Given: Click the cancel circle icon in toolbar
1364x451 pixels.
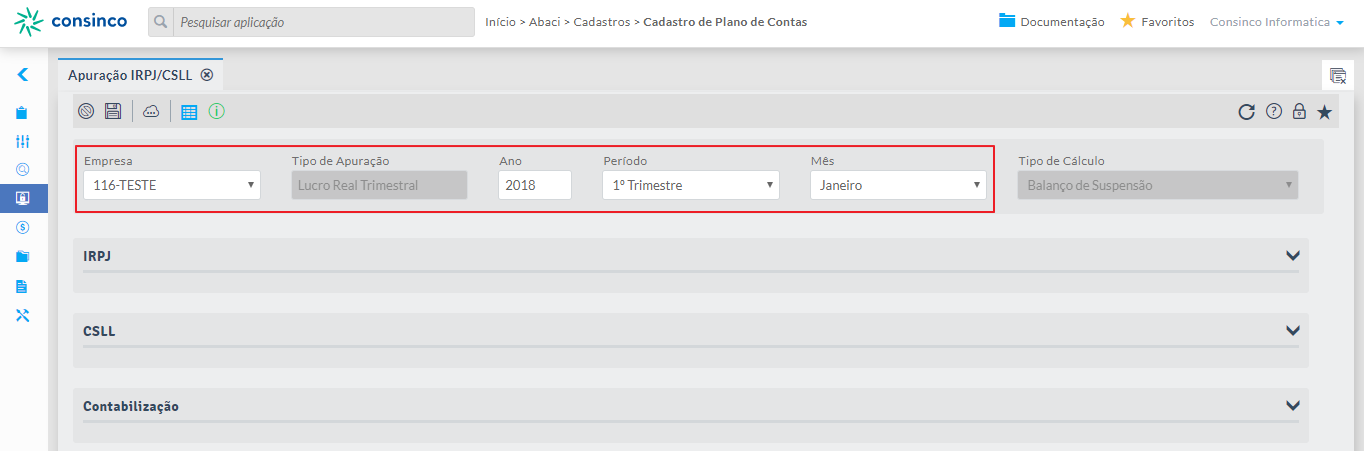Looking at the screenshot, I should (x=87, y=112).
